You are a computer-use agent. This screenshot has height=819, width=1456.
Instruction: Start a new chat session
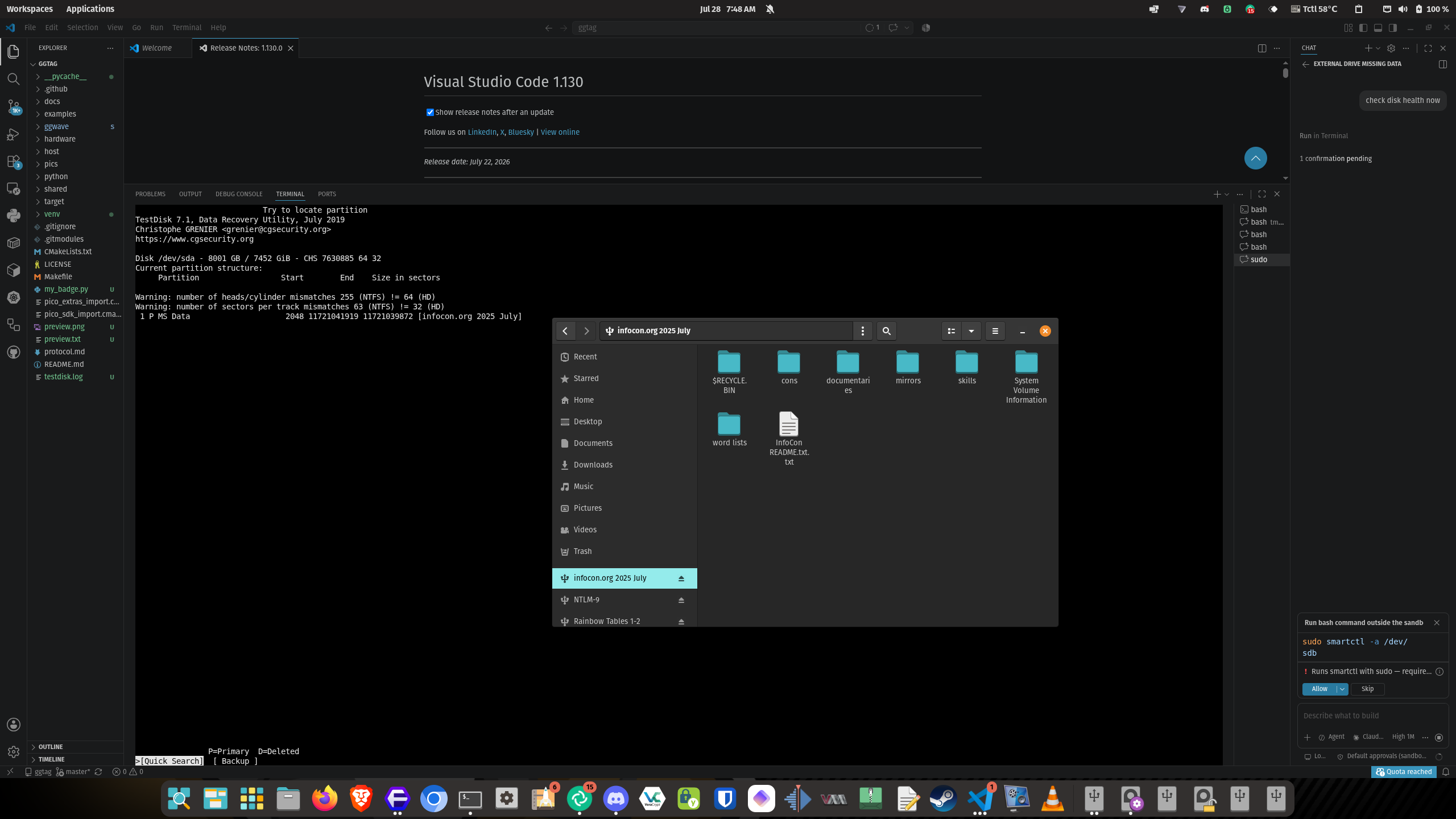(1368, 48)
